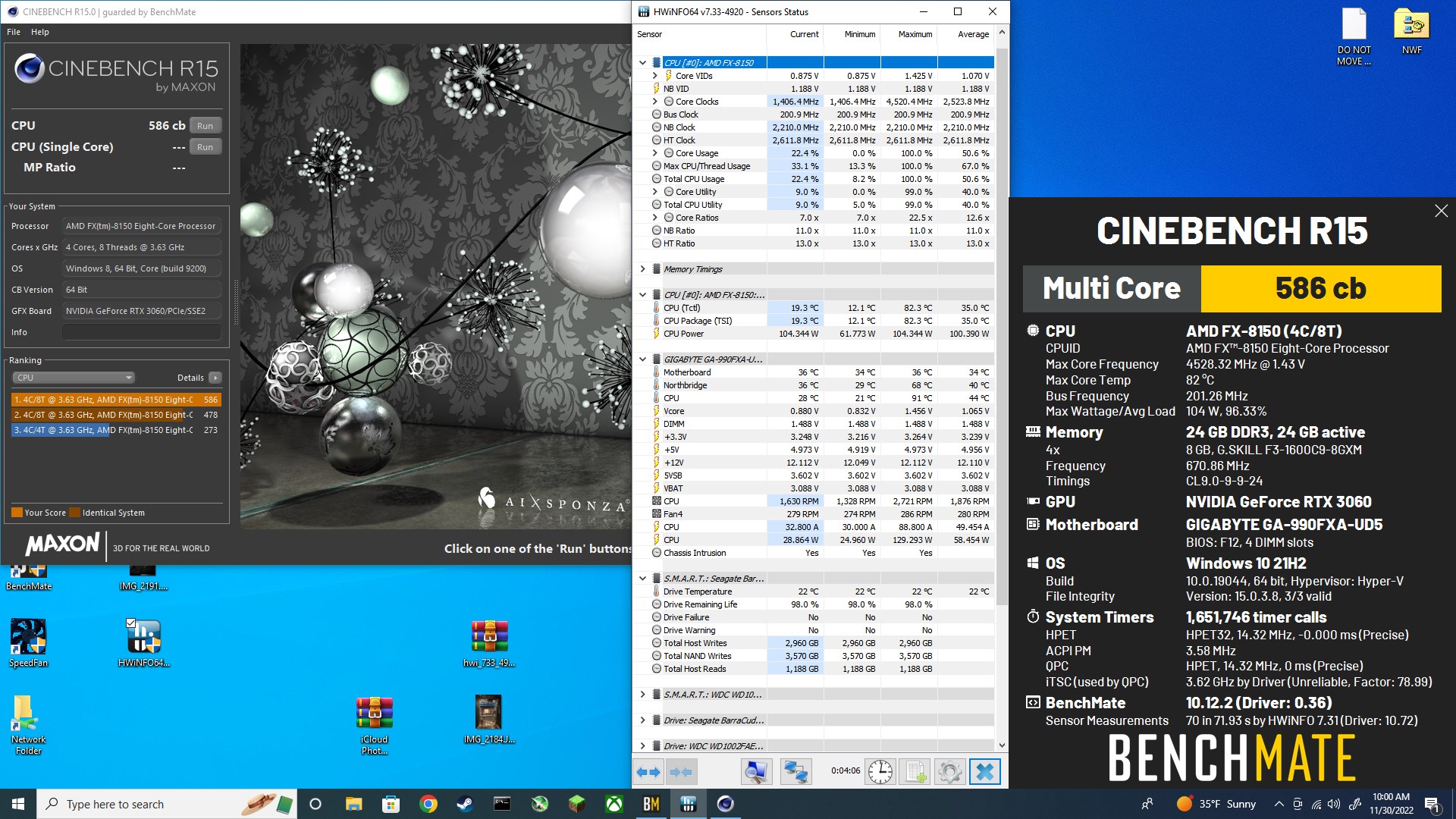Close the BenchMate result overlay

coord(1441,211)
